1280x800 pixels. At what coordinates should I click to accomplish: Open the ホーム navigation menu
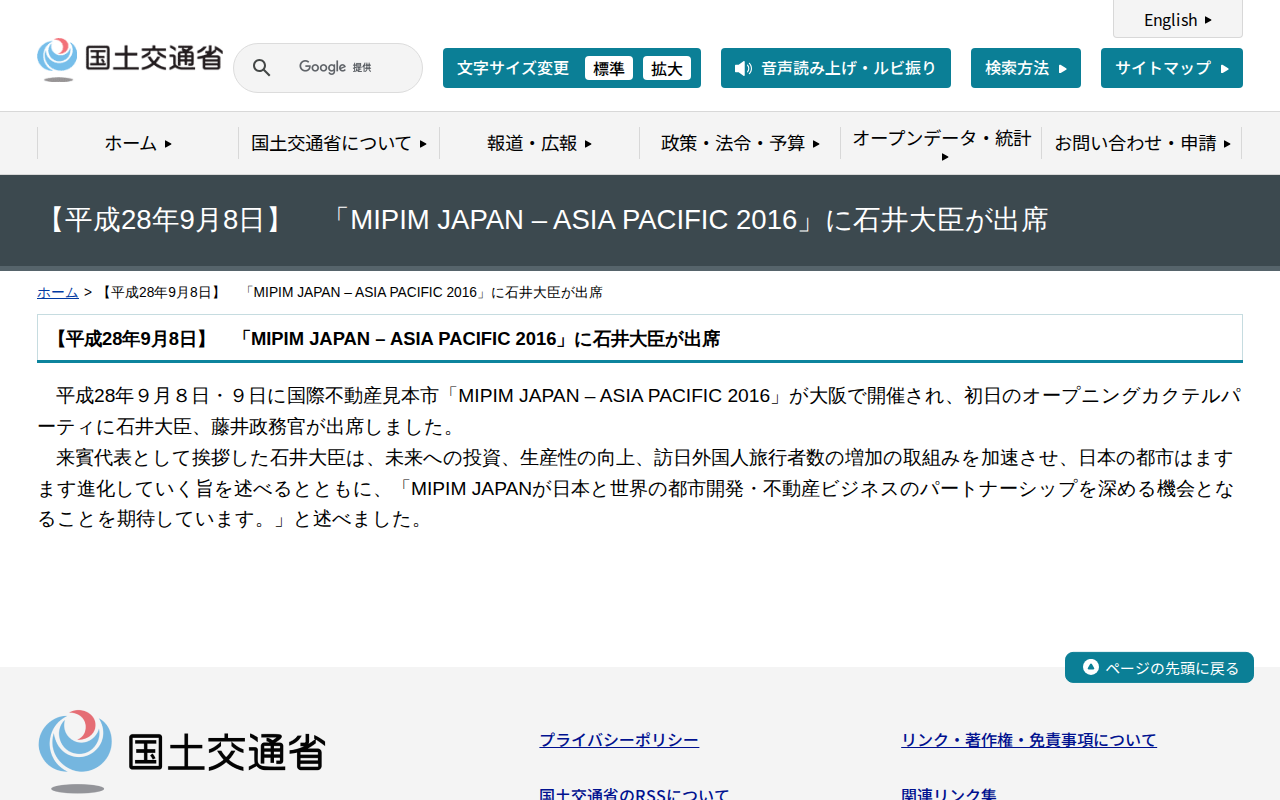136,143
